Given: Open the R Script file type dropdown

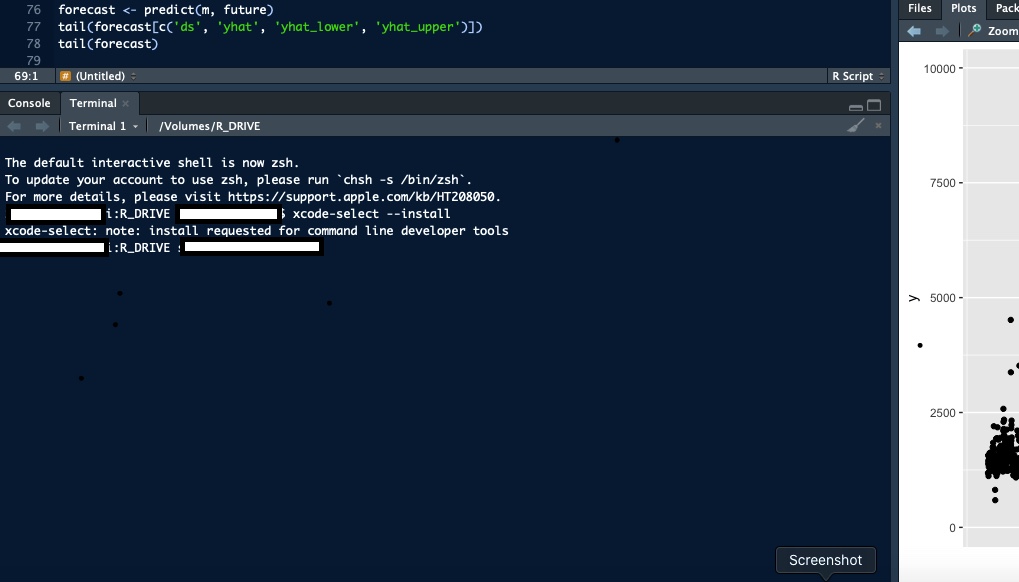Looking at the screenshot, I should pyautogui.click(x=858, y=76).
